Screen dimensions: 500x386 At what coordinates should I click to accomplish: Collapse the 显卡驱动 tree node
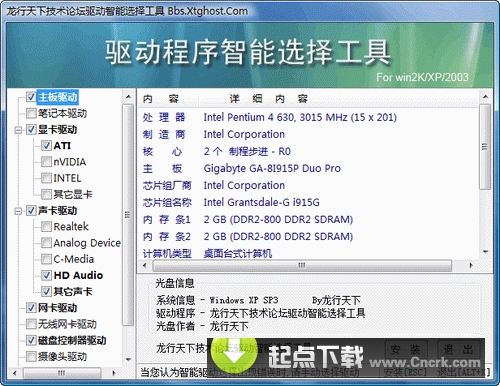(18, 130)
